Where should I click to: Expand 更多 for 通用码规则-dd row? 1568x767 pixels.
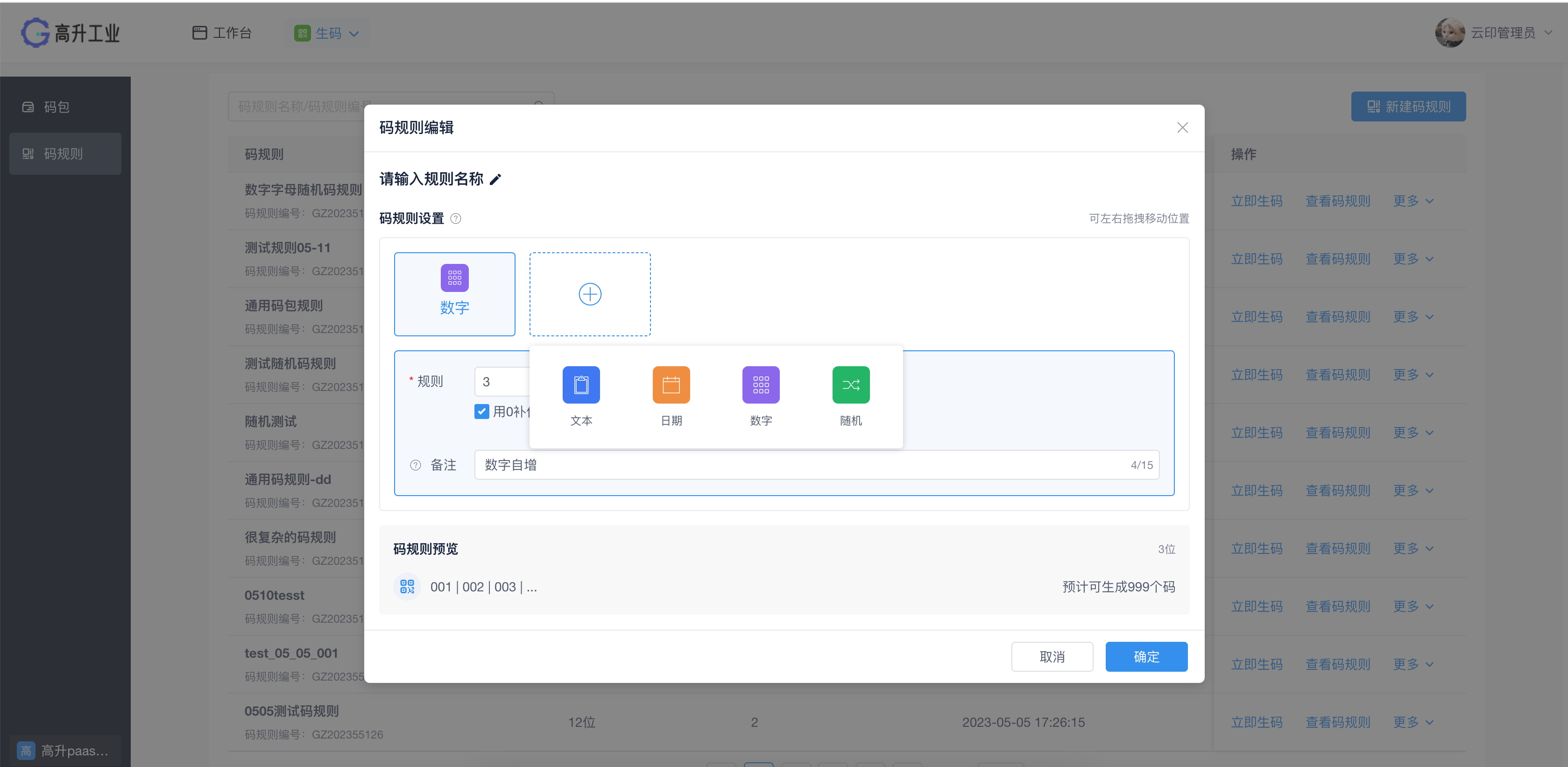[1413, 490]
